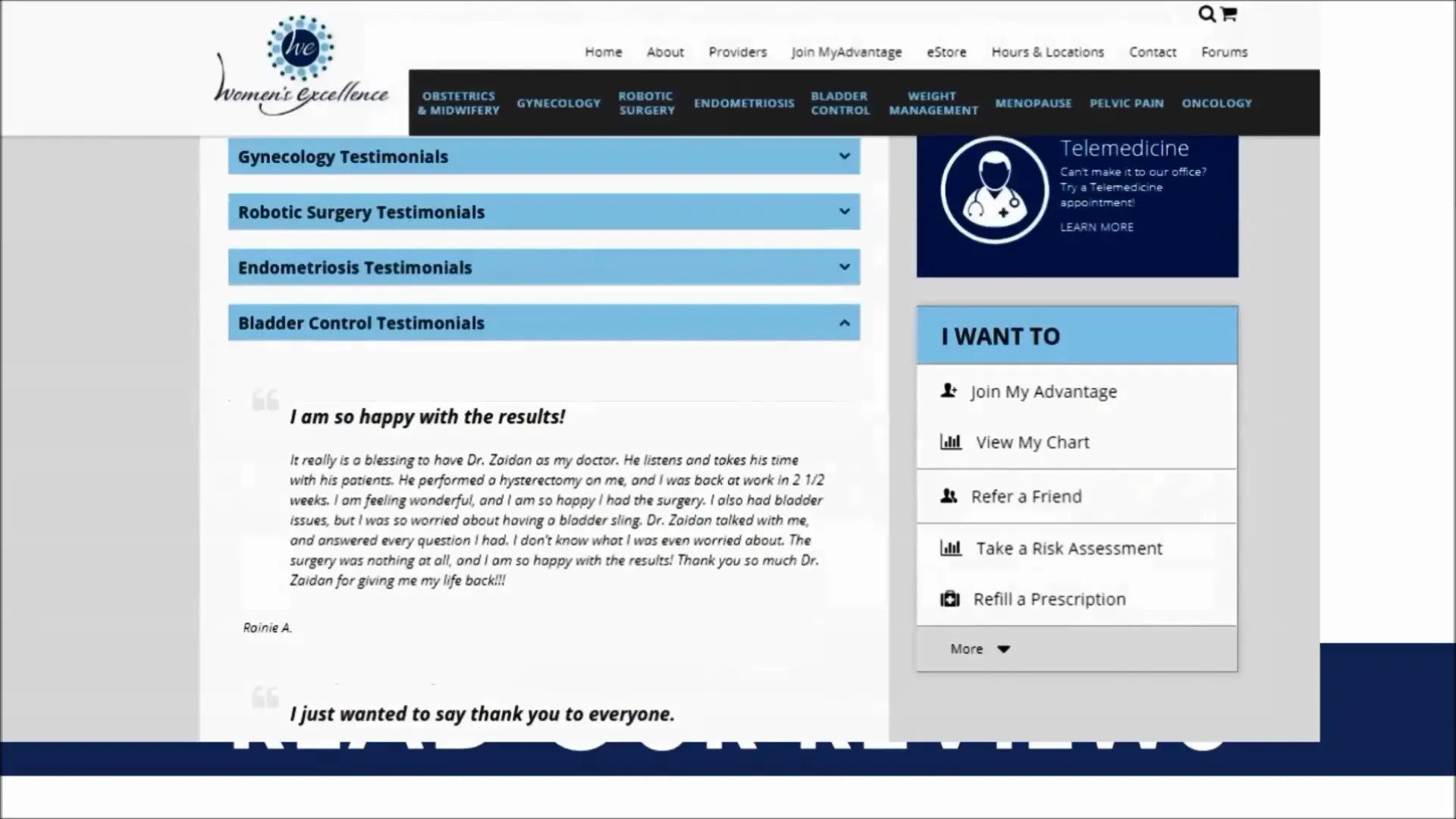Click the Women's Excellence logo
The image size is (1456, 819).
click(301, 66)
